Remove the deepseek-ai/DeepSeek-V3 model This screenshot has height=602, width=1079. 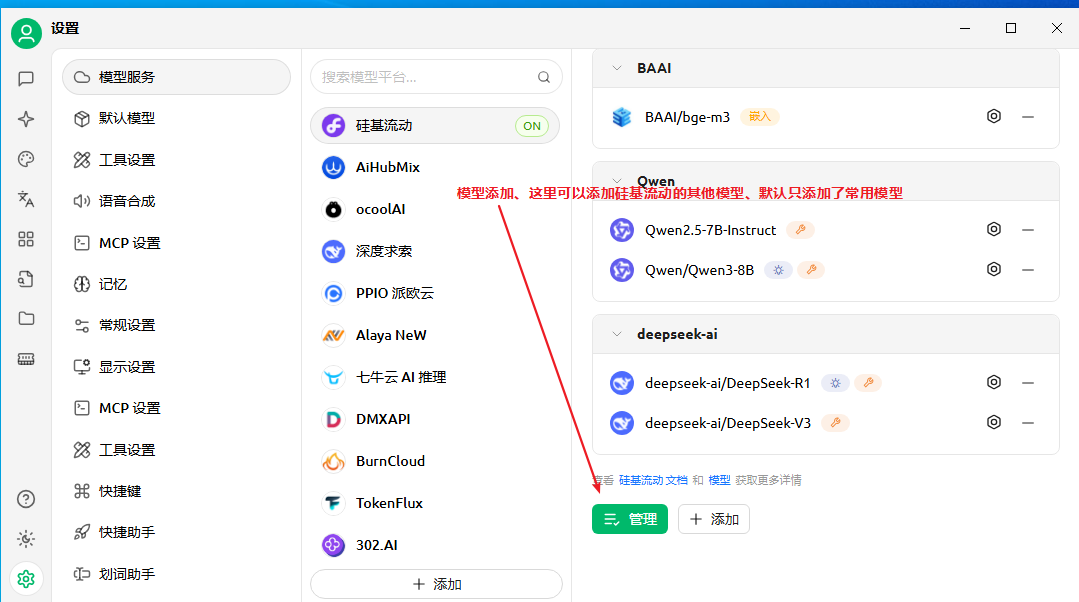pos(1027,423)
